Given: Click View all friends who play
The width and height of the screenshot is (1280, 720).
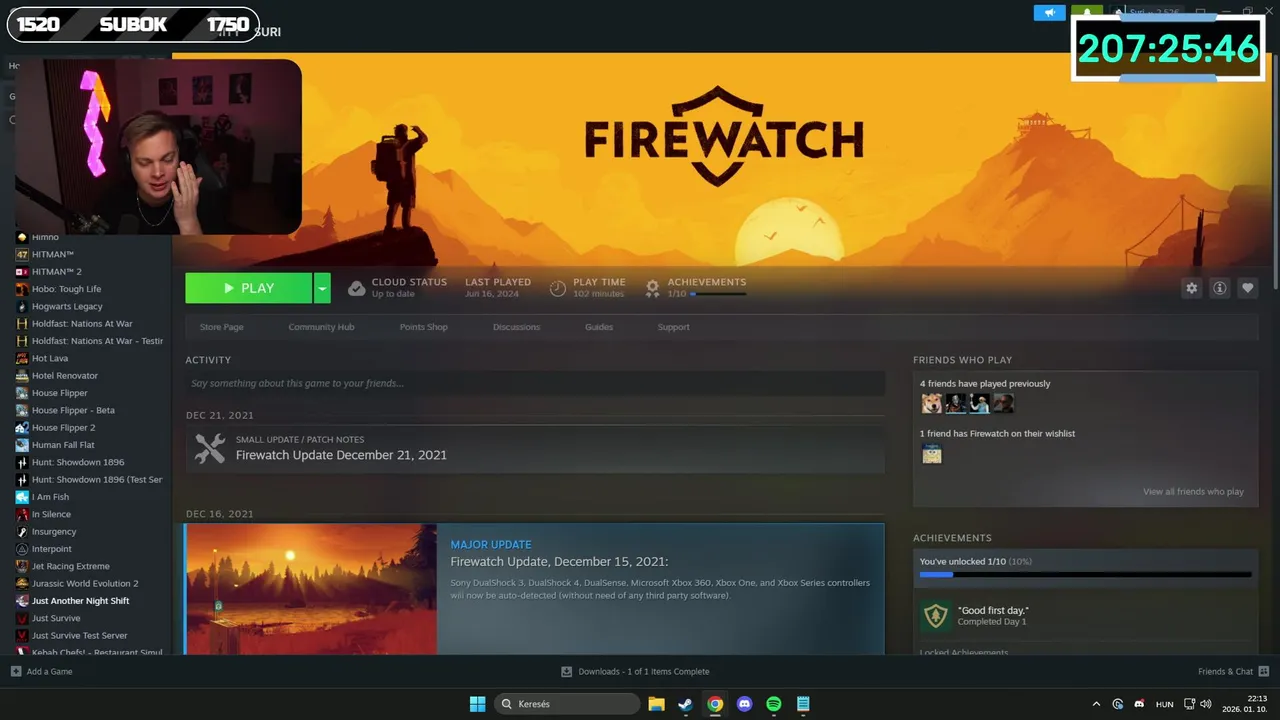Looking at the screenshot, I should pyautogui.click(x=1193, y=492).
